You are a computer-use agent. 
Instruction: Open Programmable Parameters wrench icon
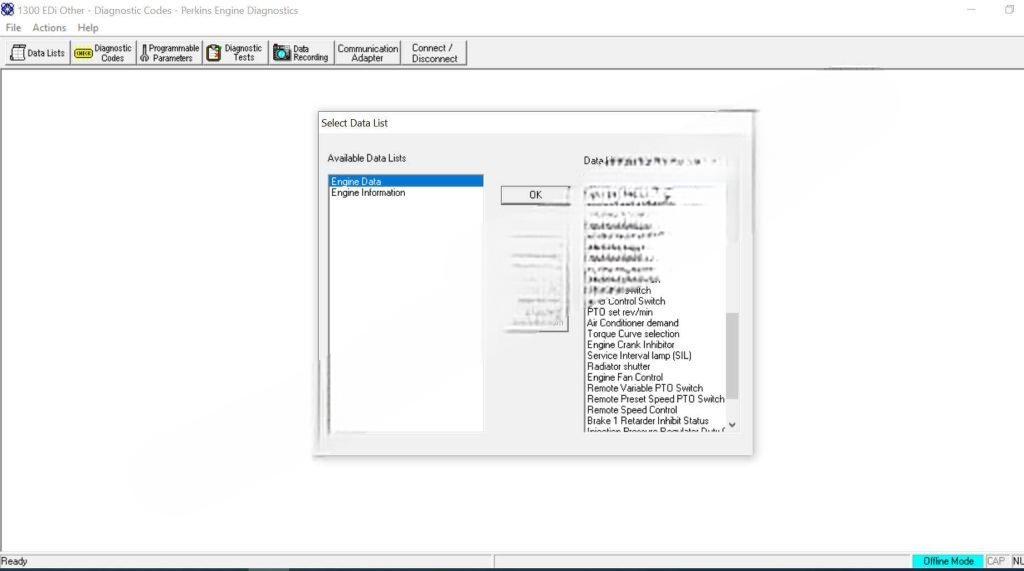(x=144, y=53)
